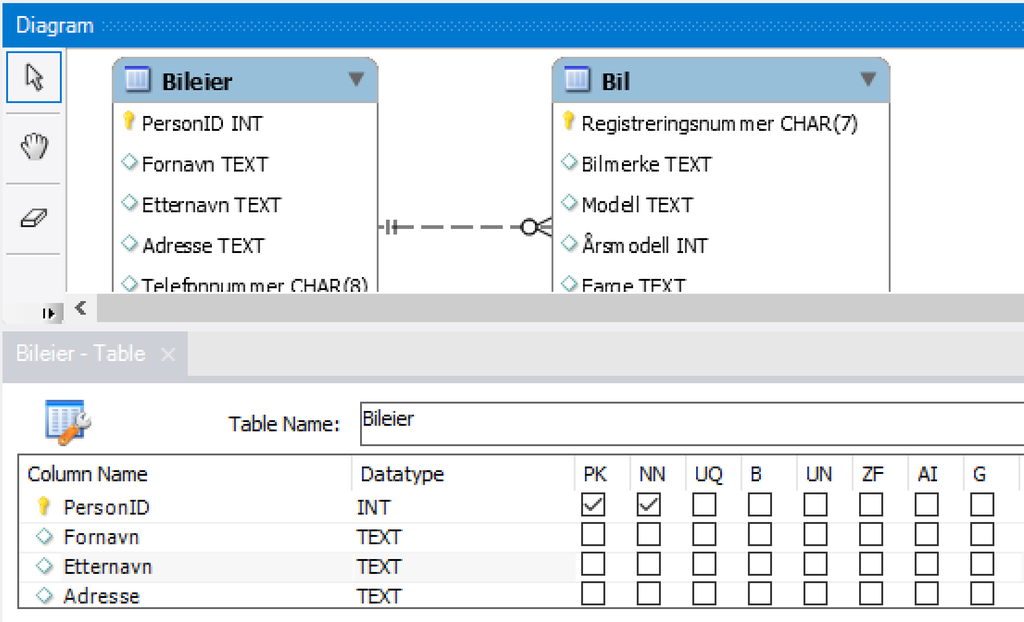Activate the hand pan tool
Screen dimensions: 1024x622
36,147
